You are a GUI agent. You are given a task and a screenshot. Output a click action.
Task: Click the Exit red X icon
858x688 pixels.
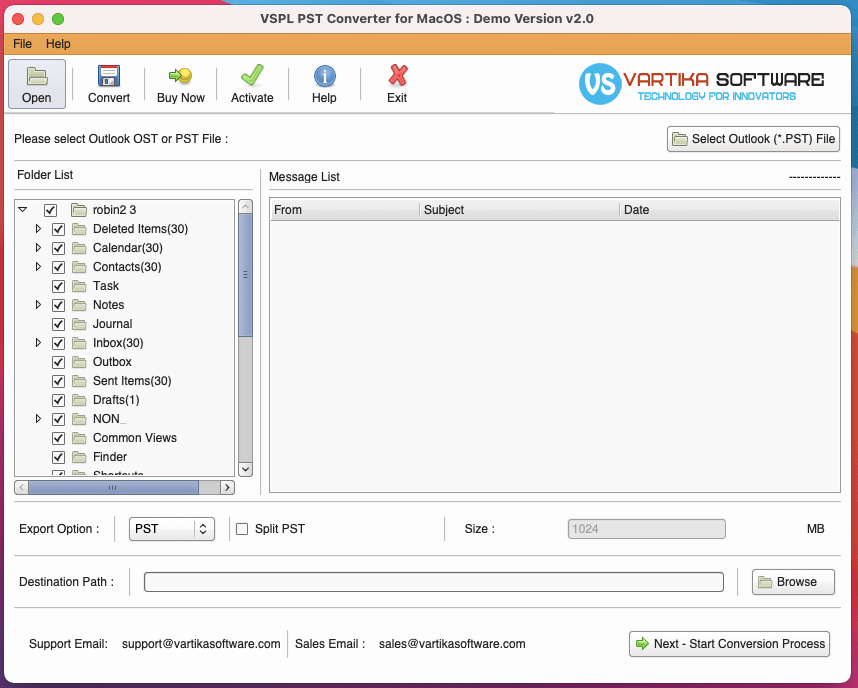398,76
